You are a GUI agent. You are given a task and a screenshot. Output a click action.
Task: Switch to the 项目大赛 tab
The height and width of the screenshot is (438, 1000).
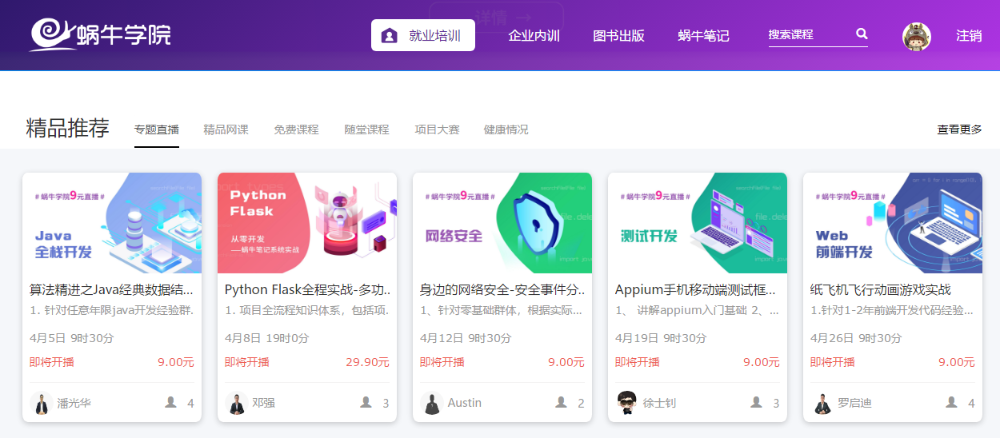pyautogui.click(x=437, y=130)
